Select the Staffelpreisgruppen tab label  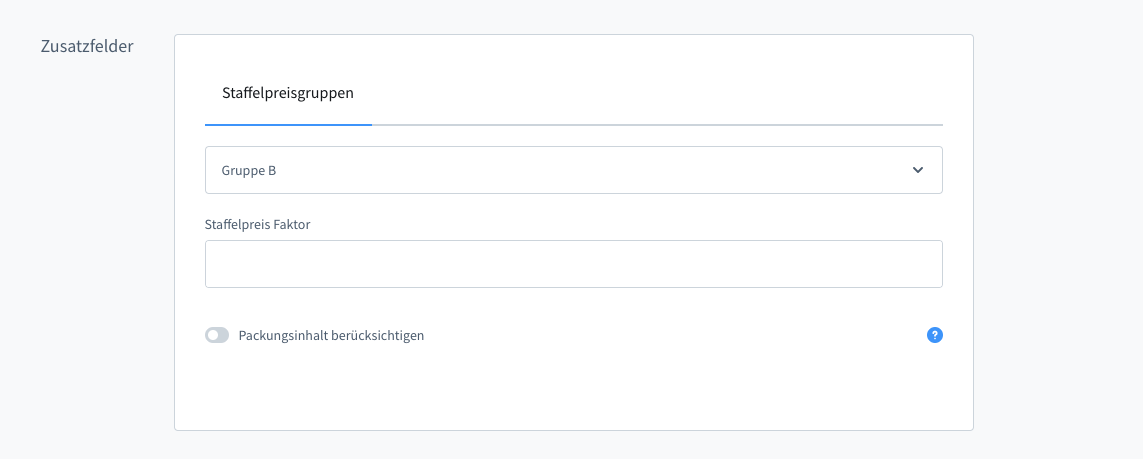(x=288, y=93)
